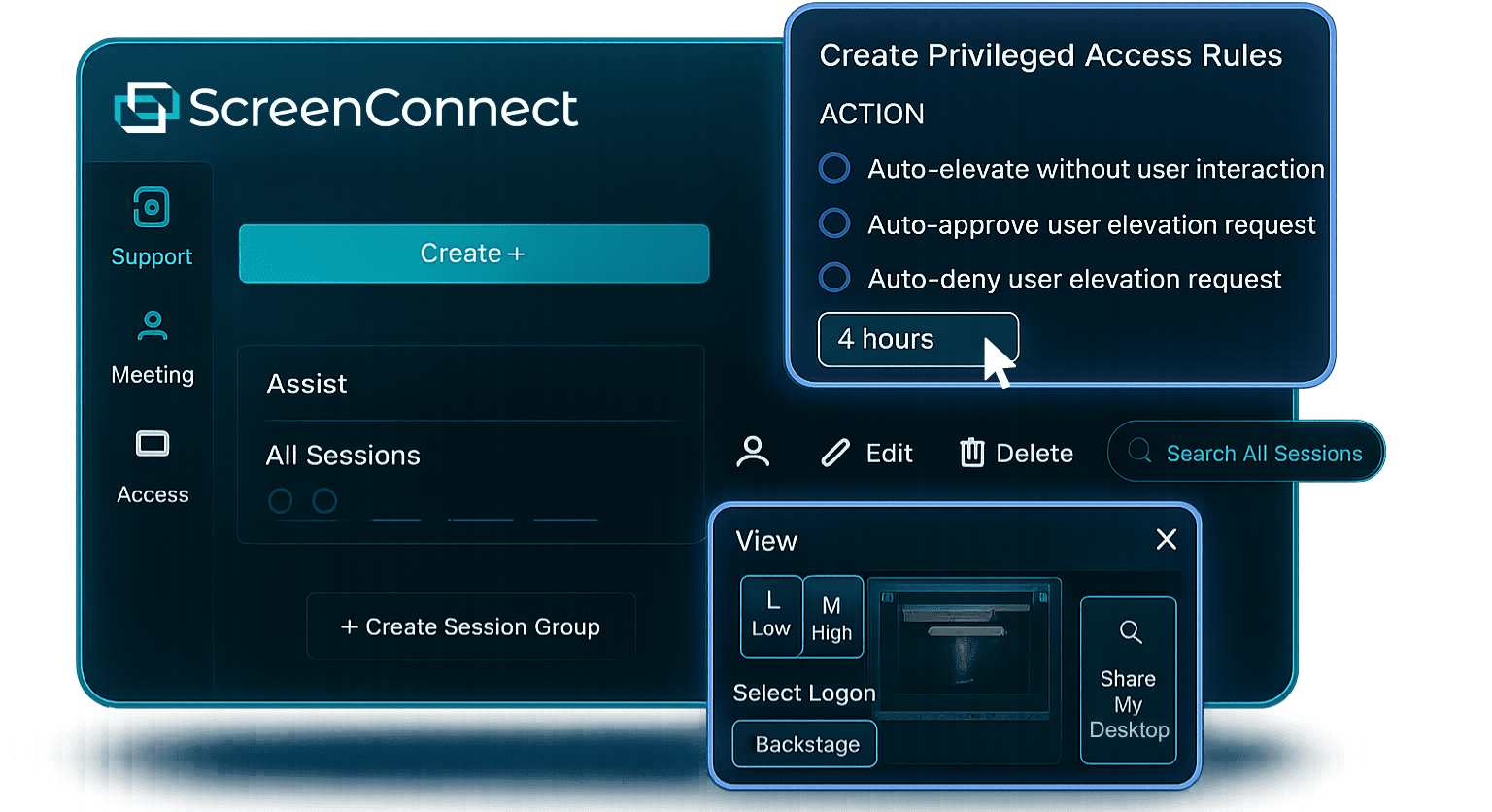The height and width of the screenshot is (812, 1492).
Task: Click the magnifier icon in Search All Sessions
Action: 1140,452
